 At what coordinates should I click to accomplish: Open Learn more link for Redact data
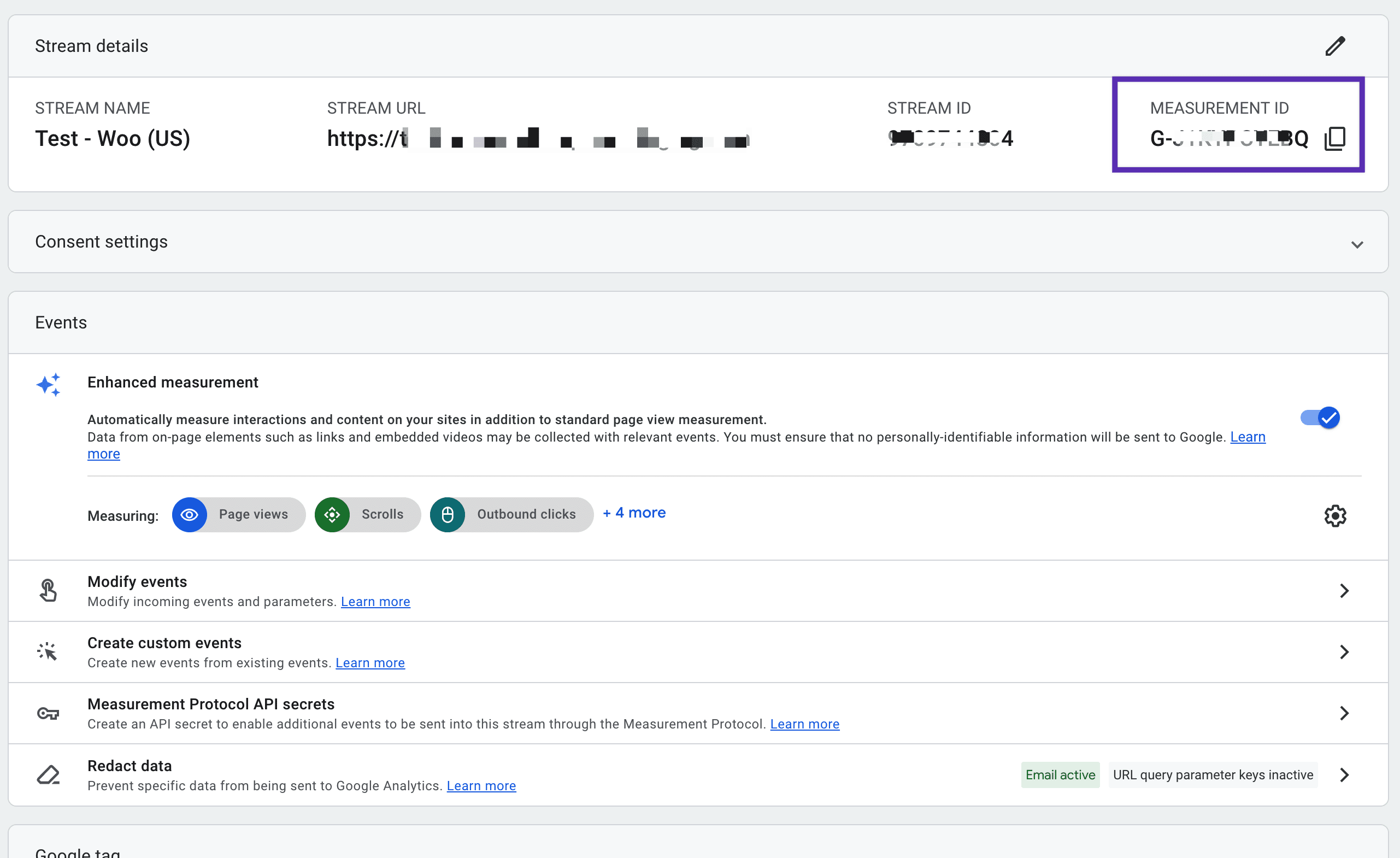(481, 785)
